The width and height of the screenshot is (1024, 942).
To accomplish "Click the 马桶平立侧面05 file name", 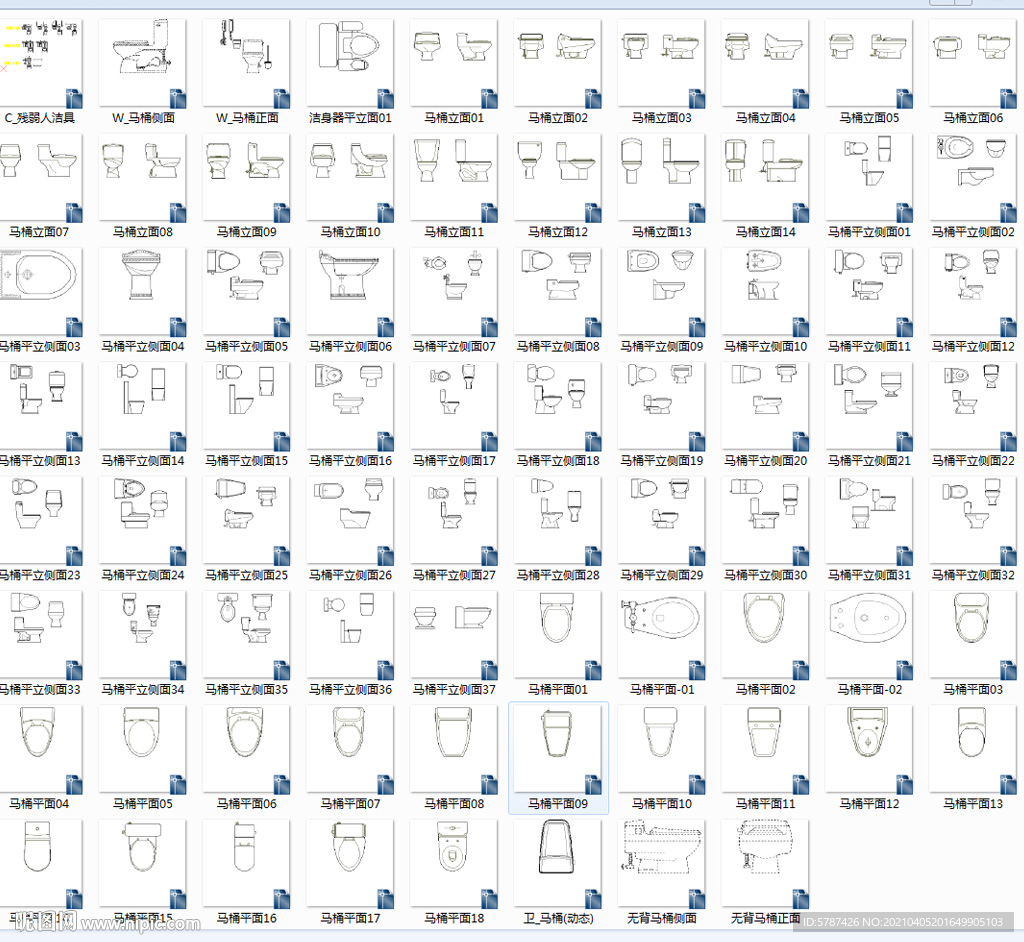I will pyautogui.click(x=247, y=346).
